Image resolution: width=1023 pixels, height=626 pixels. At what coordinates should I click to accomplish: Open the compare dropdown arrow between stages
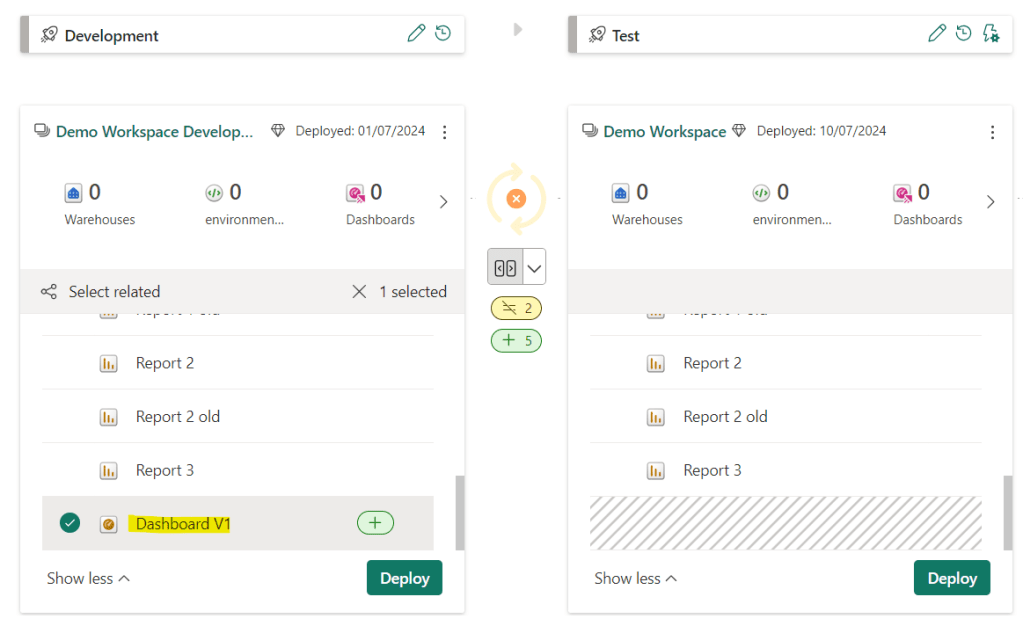[x=534, y=268]
